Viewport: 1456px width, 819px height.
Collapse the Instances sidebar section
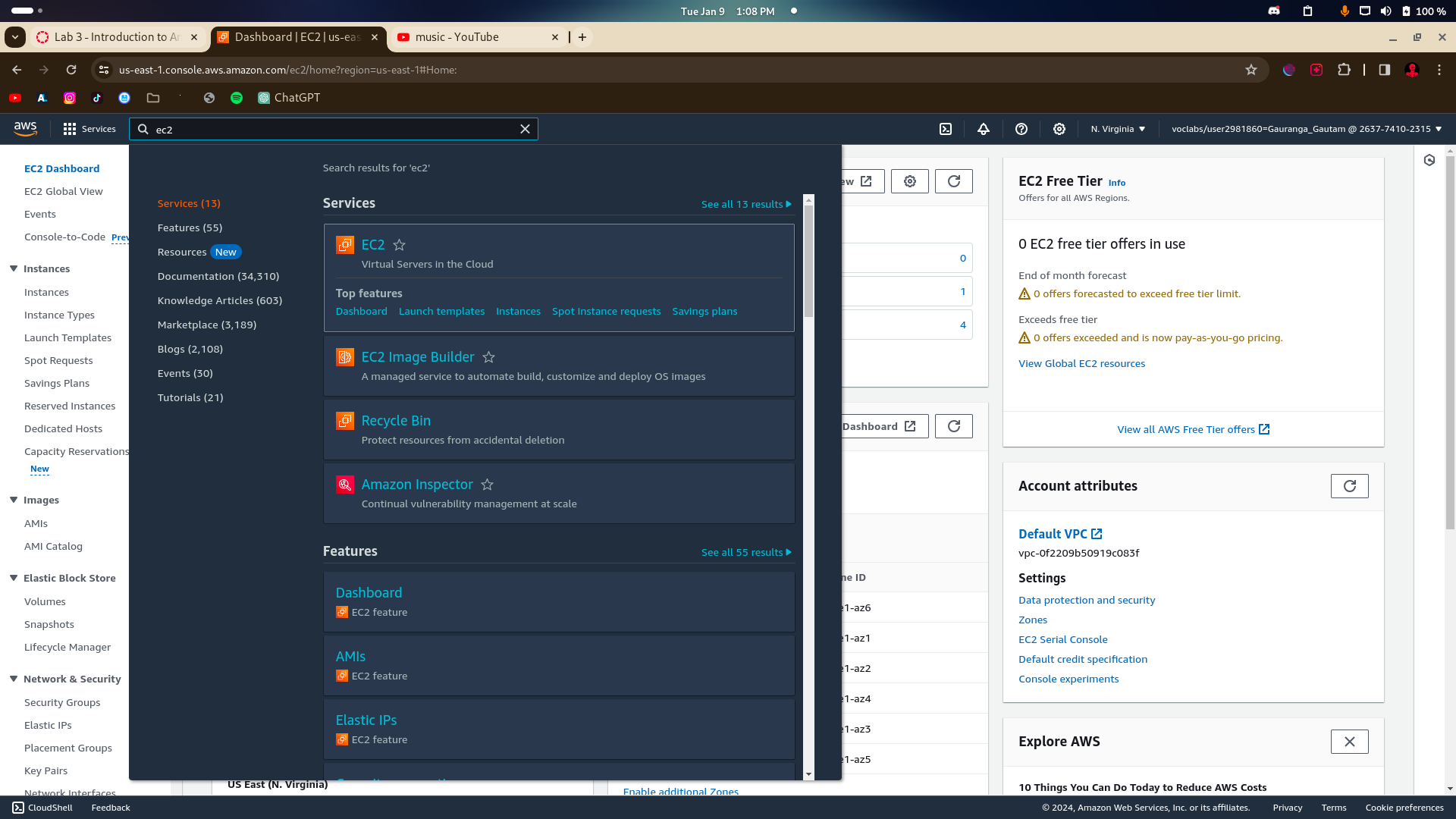(14, 268)
